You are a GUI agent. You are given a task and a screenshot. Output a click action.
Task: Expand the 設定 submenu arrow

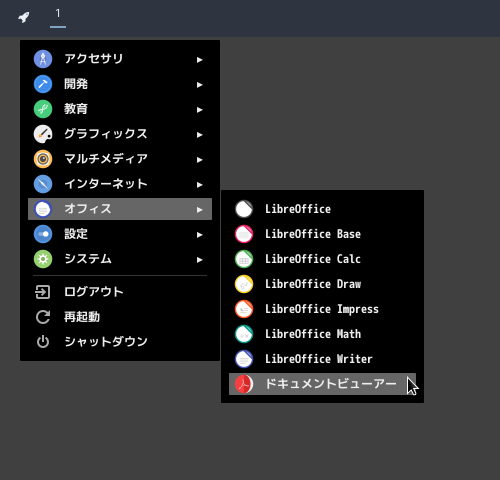[199, 235]
